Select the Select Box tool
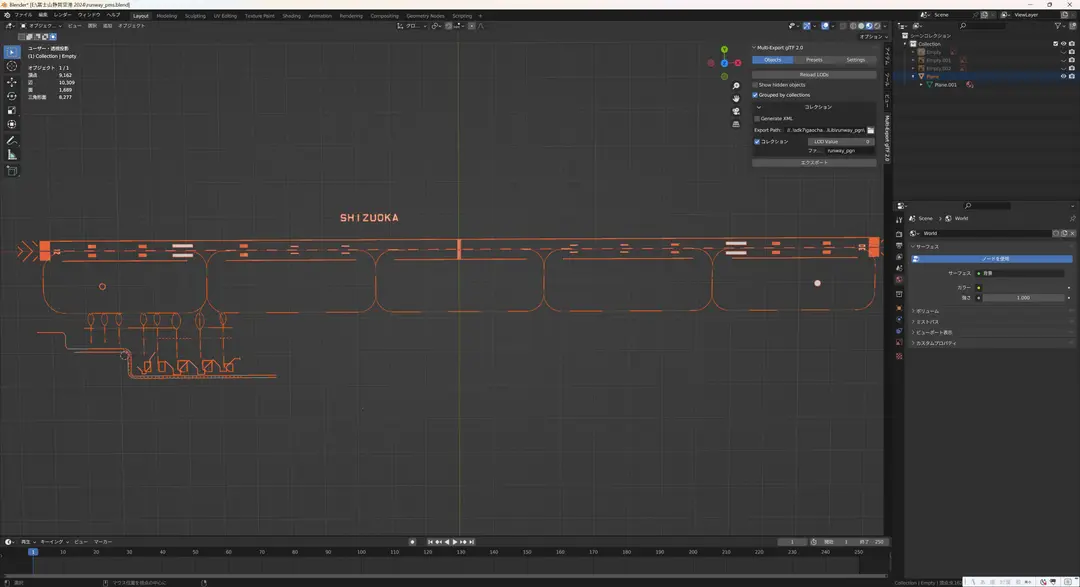This screenshot has width=1080, height=587. point(12,52)
